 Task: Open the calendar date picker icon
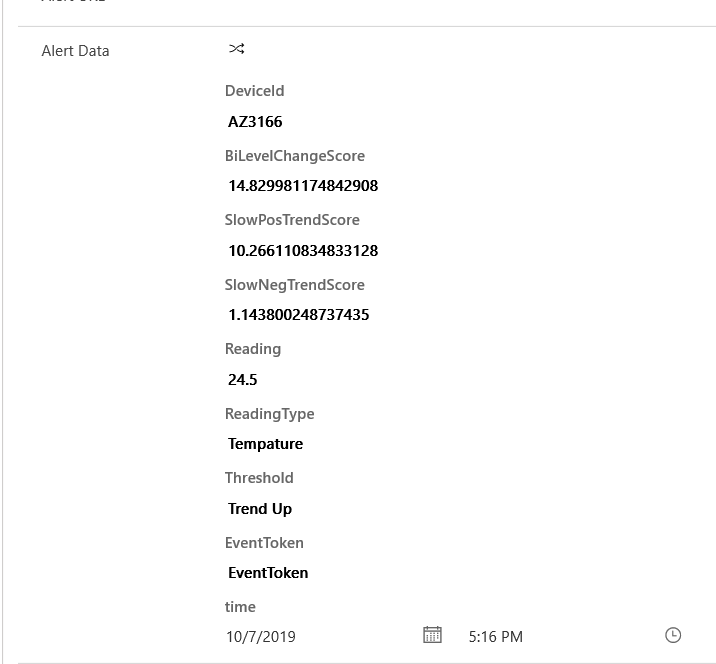click(x=432, y=635)
